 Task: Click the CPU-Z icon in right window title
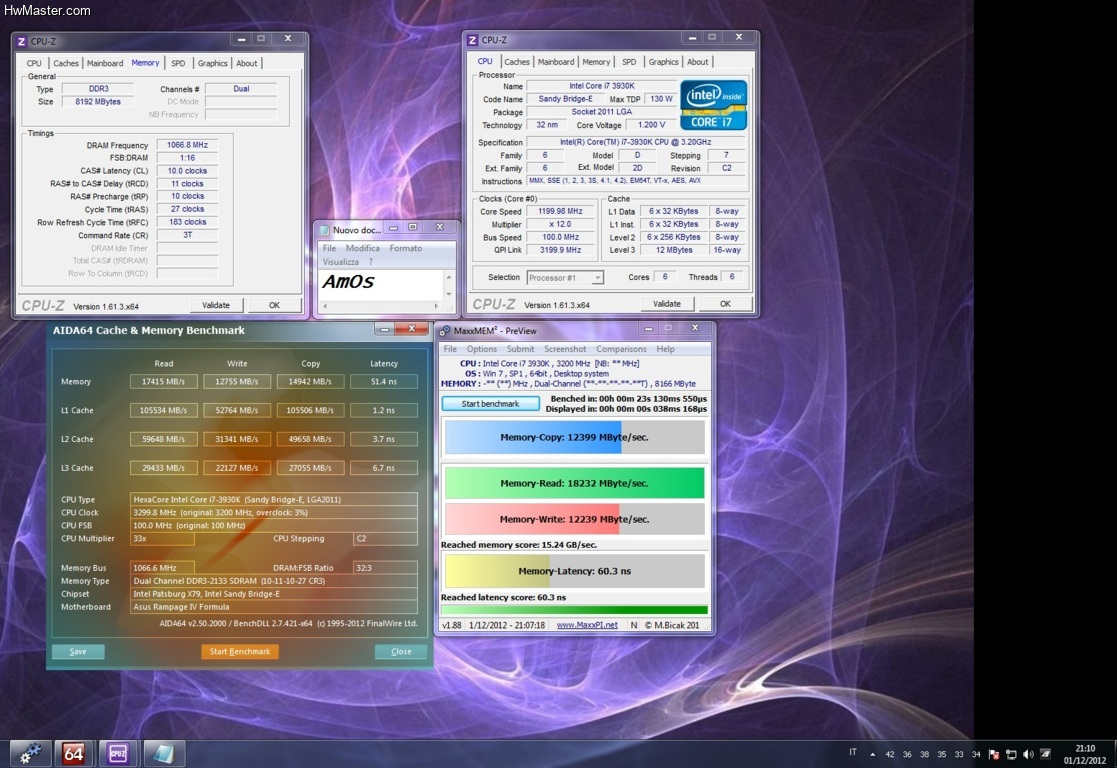(472, 40)
